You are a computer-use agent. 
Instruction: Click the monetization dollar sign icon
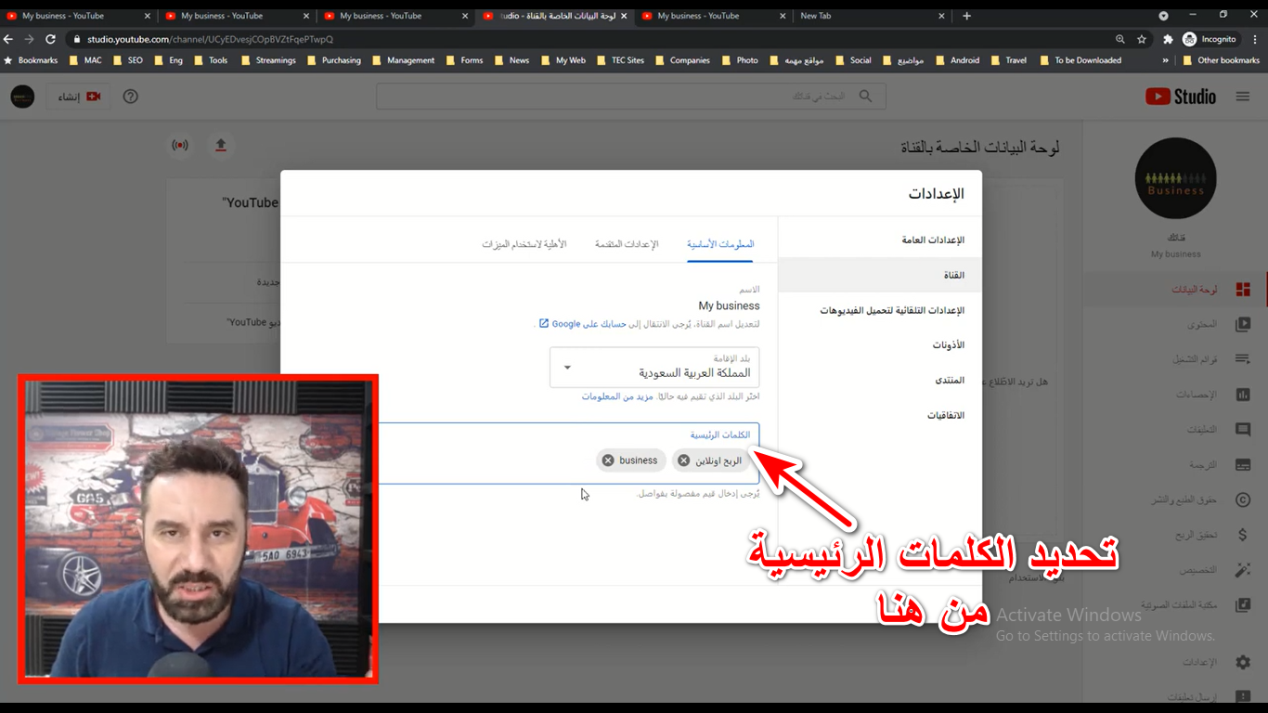point(1242,535)
